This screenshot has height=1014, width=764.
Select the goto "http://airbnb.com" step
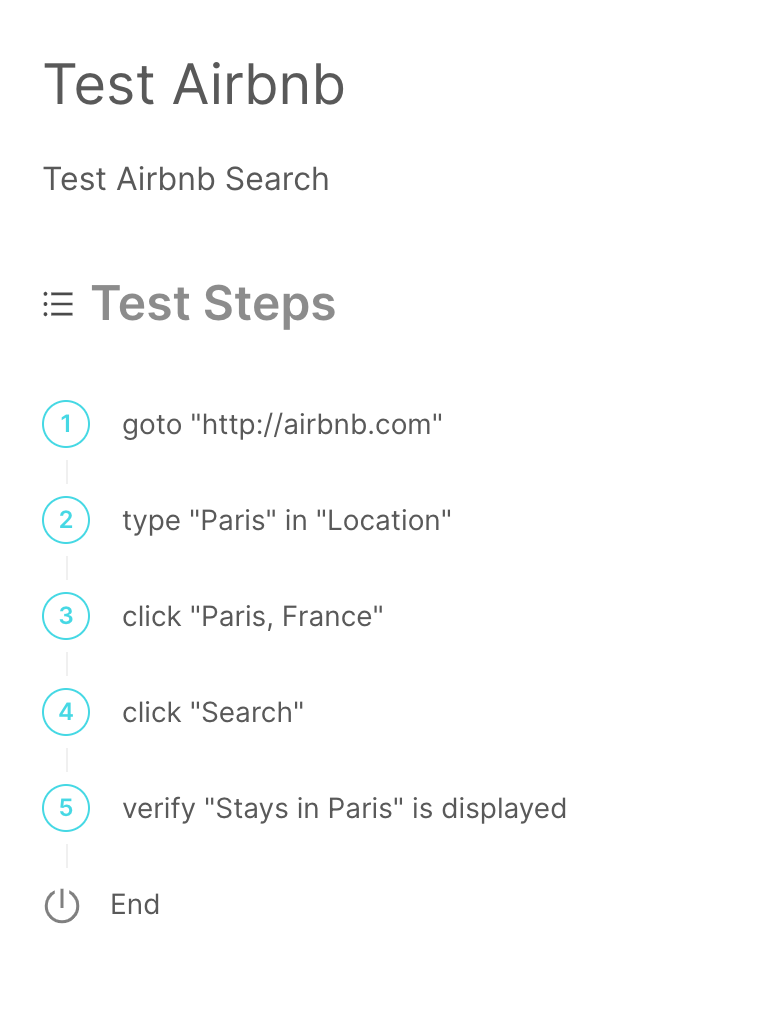[x=282, y=425]
